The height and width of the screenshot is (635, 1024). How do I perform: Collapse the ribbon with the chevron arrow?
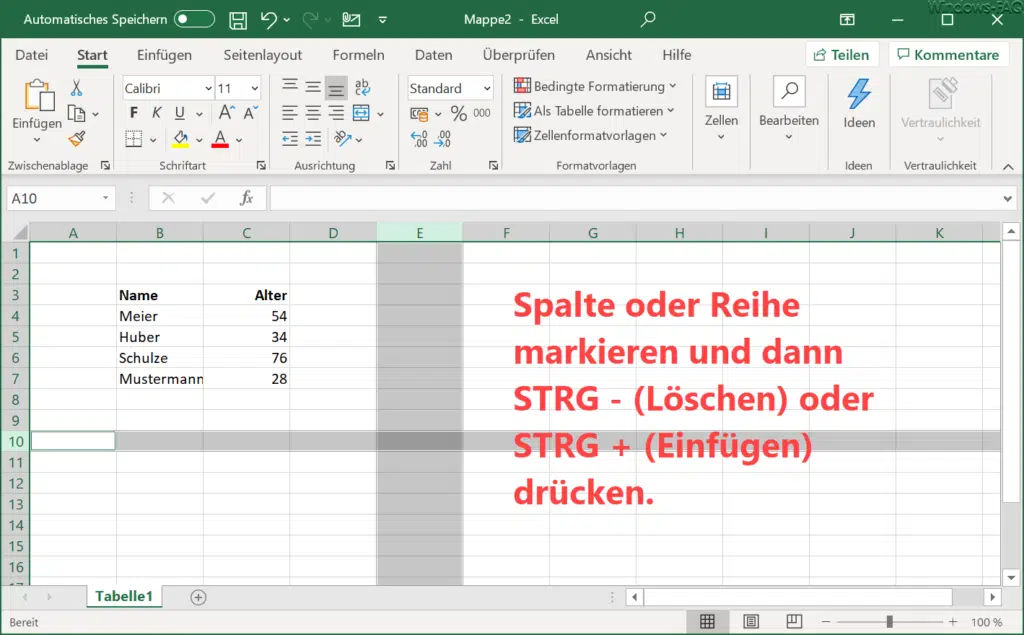pyautogui.click(x=1008, y=166)
